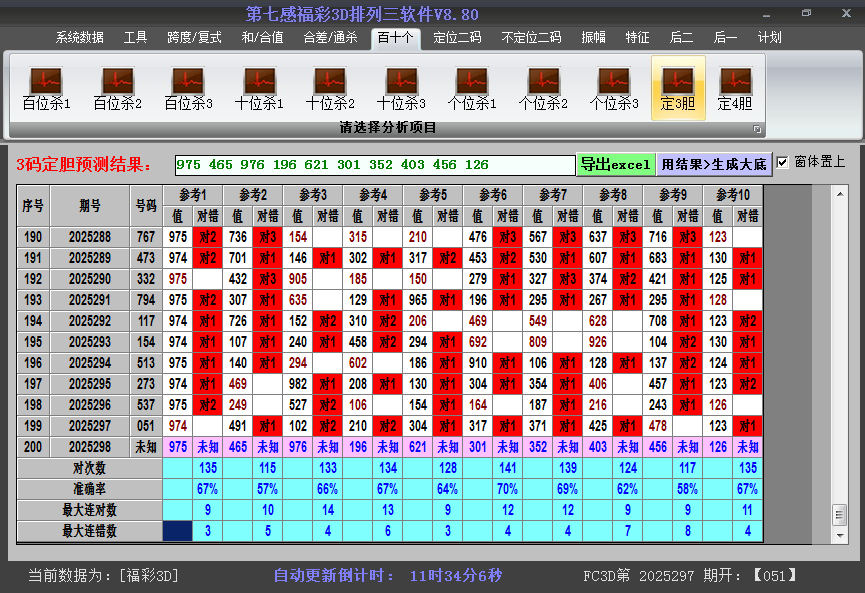Choose the 十位杀3 icon

401,88
